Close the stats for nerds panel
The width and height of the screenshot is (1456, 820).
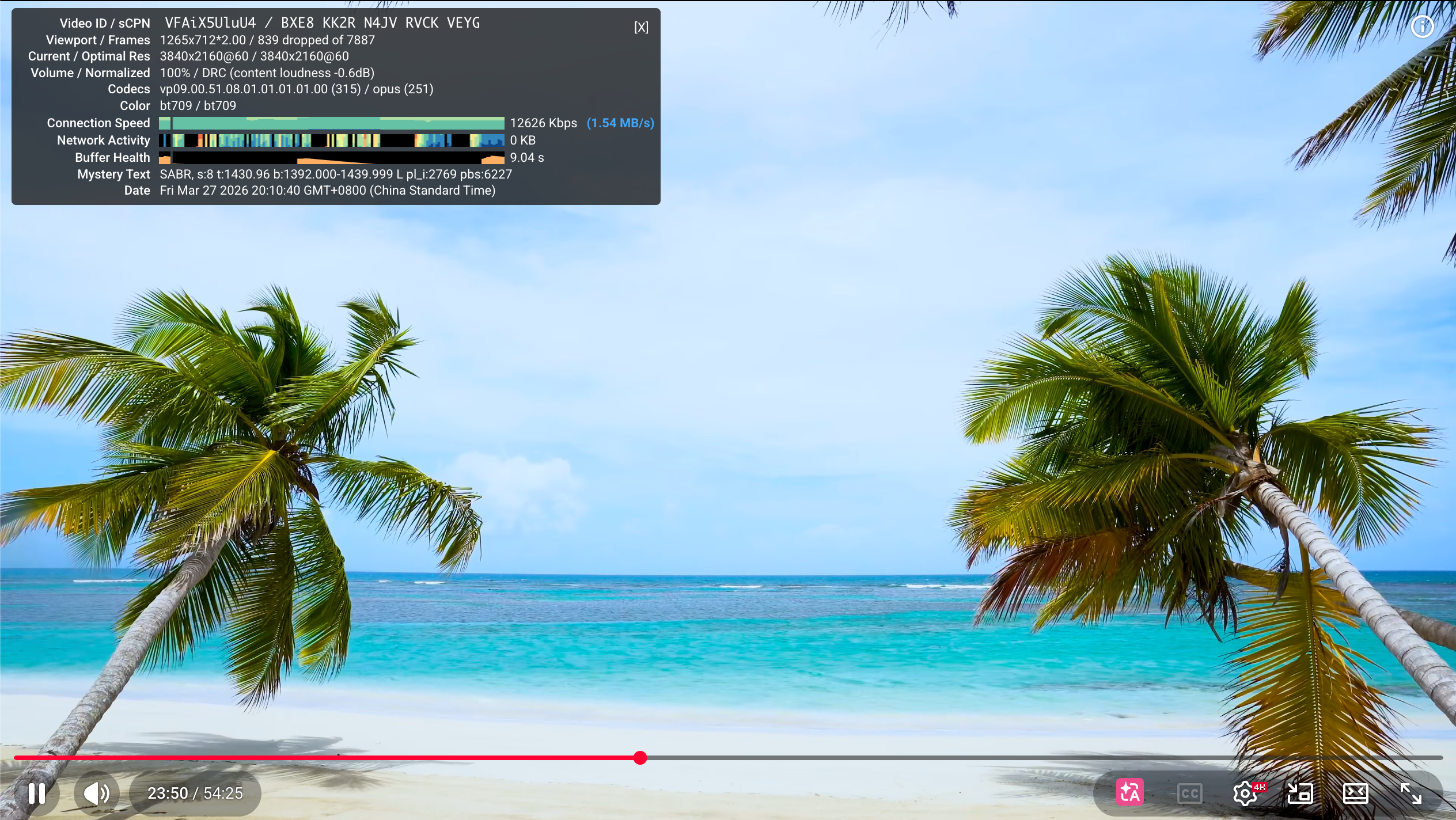tap(641, 27)
